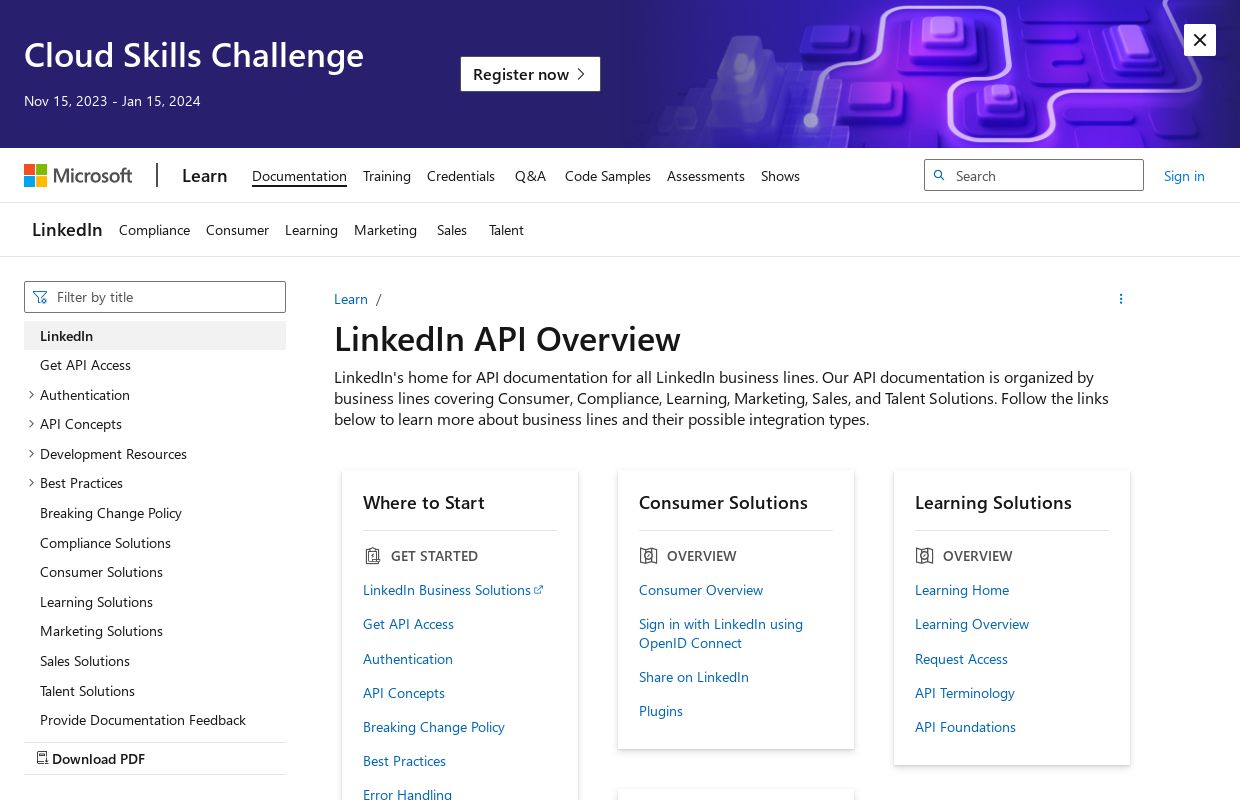Click the Search input field
The image size is (1240, 800).
1034,175
